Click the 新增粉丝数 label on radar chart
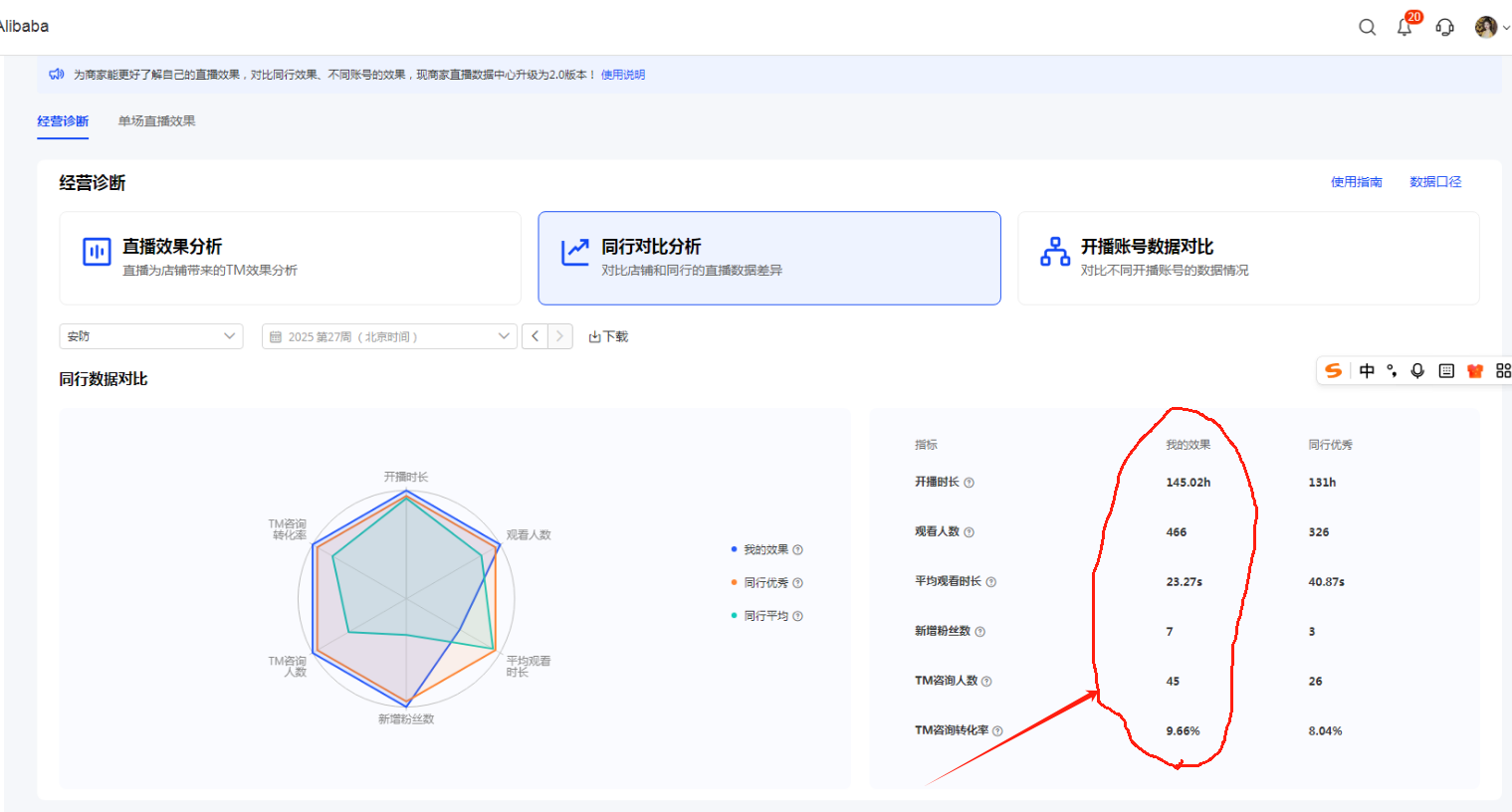 point(406,718)
